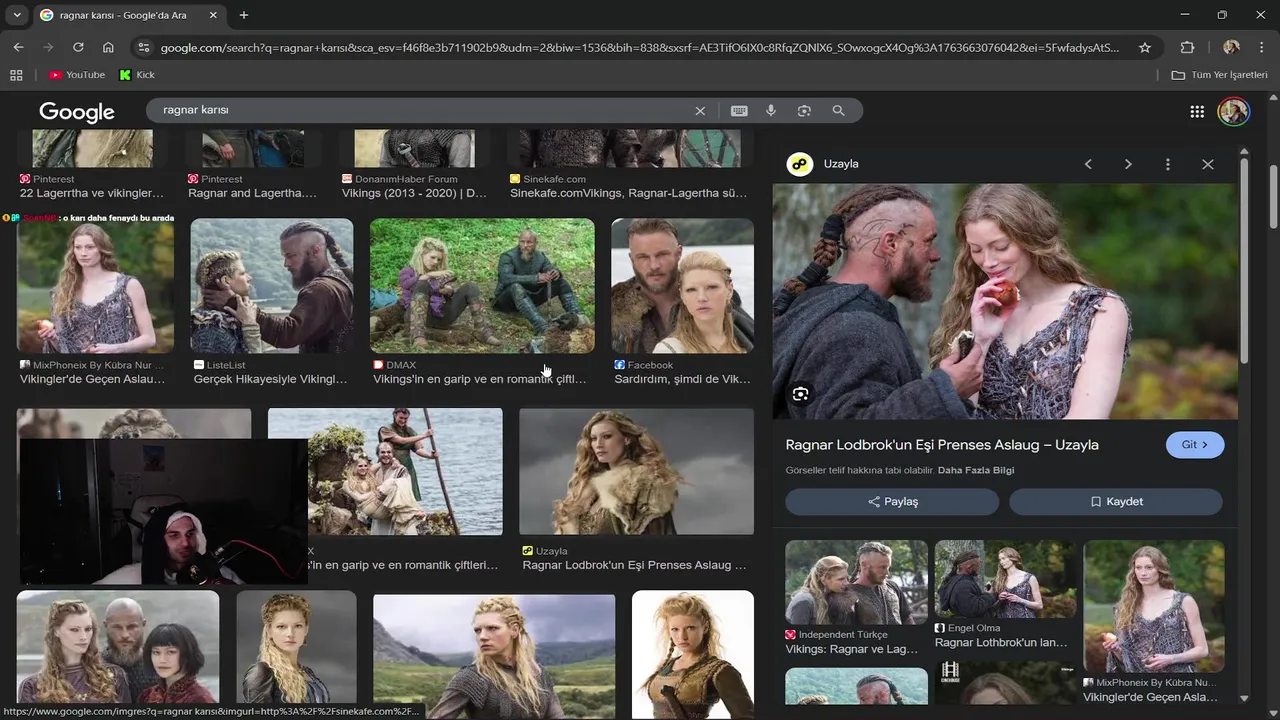Image resolution: width=1280 pixels, height=720 pixels.
Task: Open the three-women Vikings result thumbnail
Action: coord(118,646)
